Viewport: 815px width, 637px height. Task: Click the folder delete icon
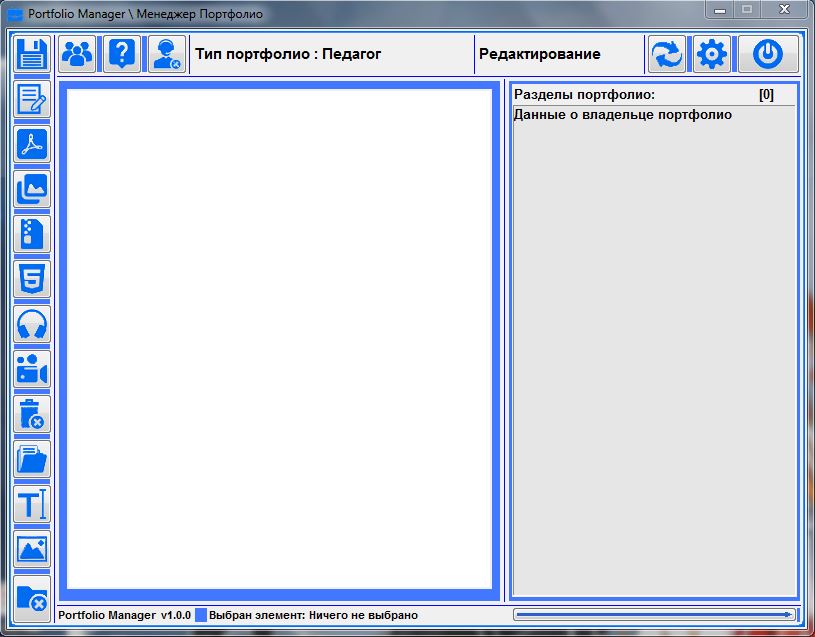click(x=32, y=599)
